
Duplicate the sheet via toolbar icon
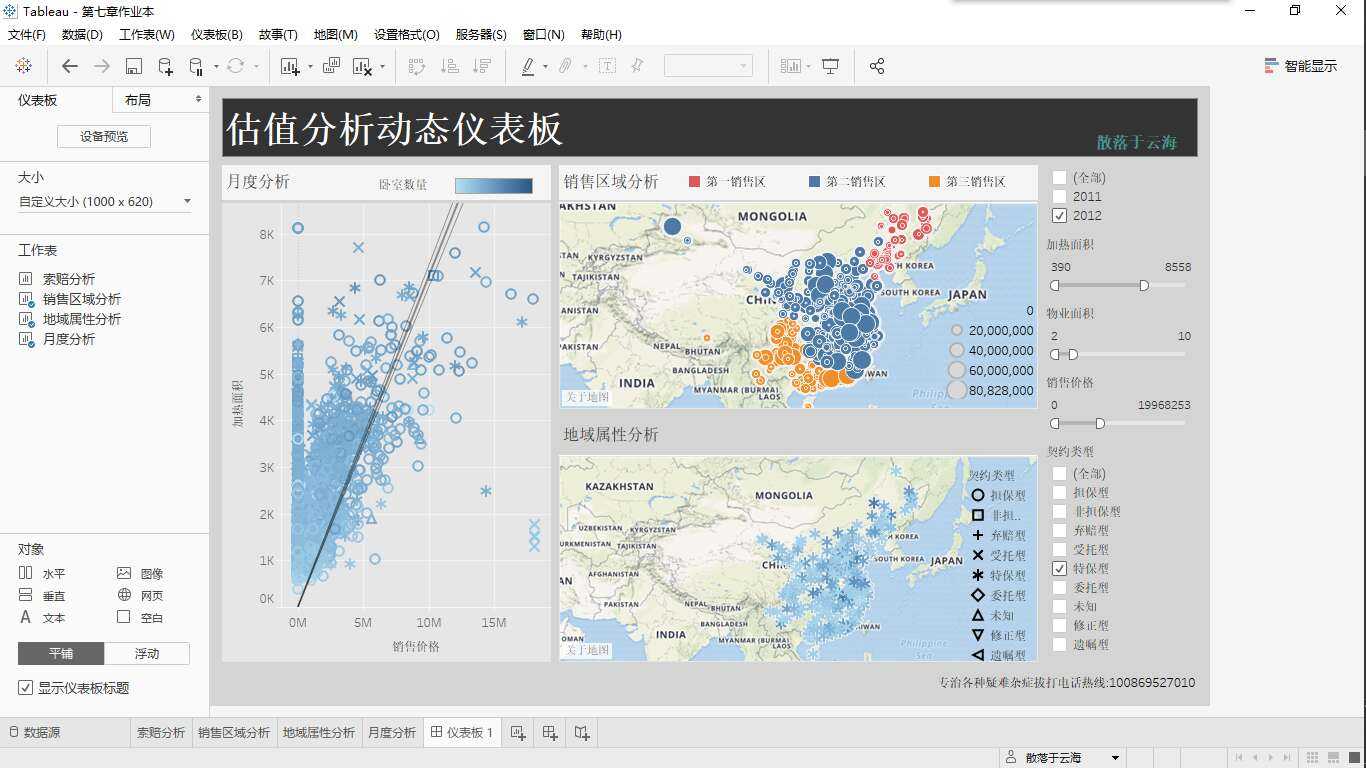coord(331,66)
